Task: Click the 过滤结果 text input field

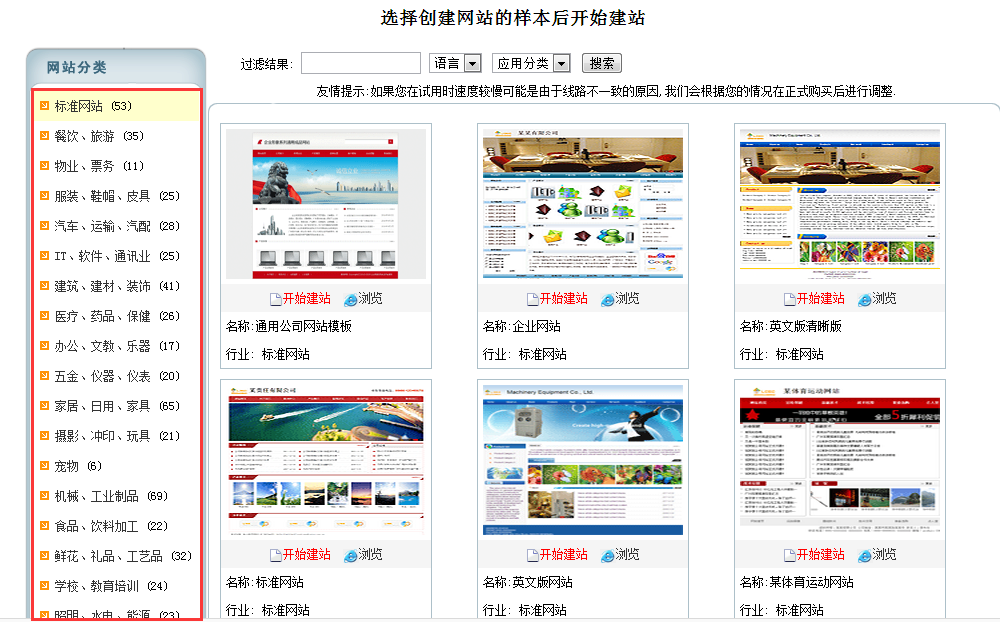Action: tap(360, 63)
